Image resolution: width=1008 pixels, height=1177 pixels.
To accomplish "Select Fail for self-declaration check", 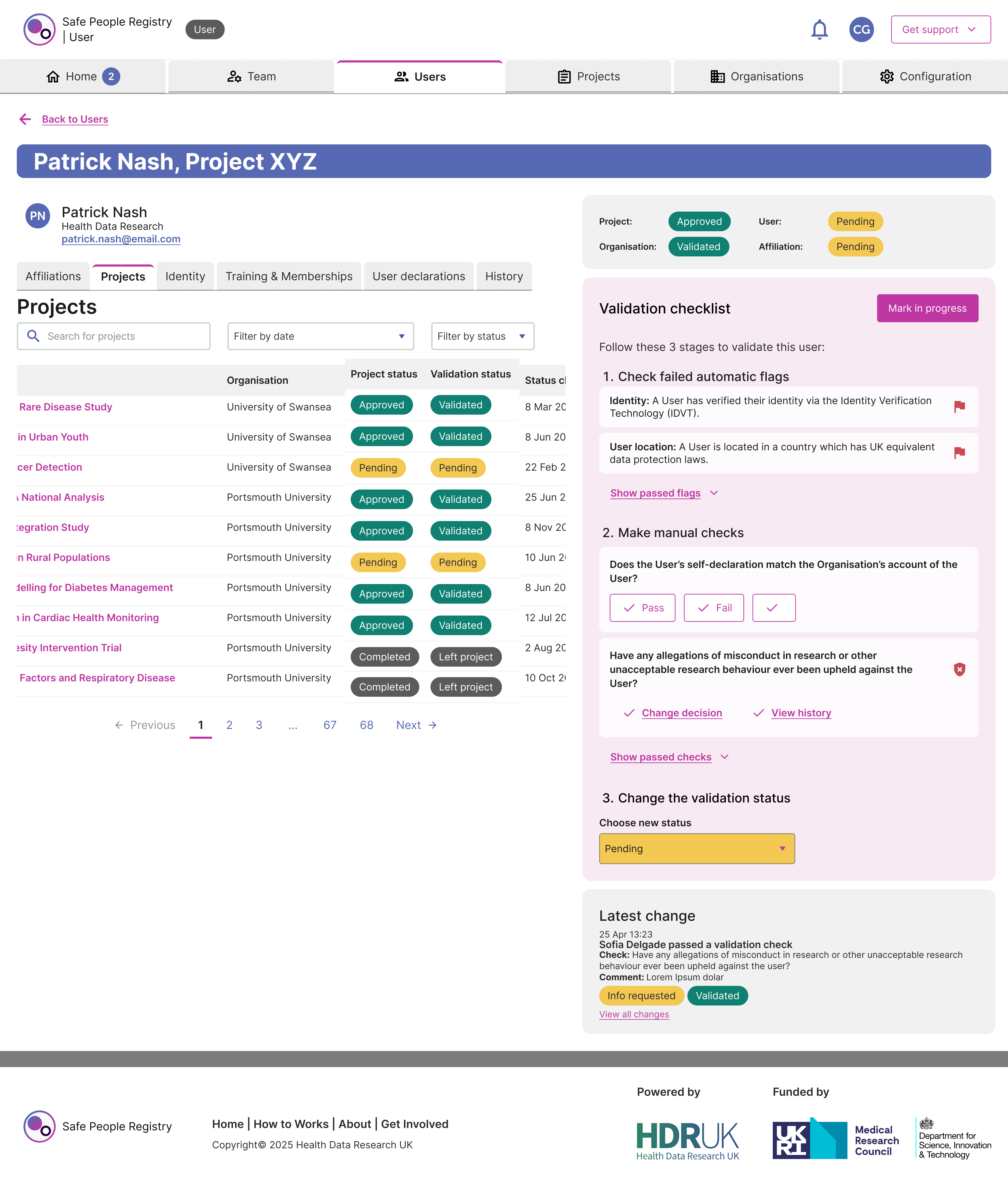I will 714,608.
